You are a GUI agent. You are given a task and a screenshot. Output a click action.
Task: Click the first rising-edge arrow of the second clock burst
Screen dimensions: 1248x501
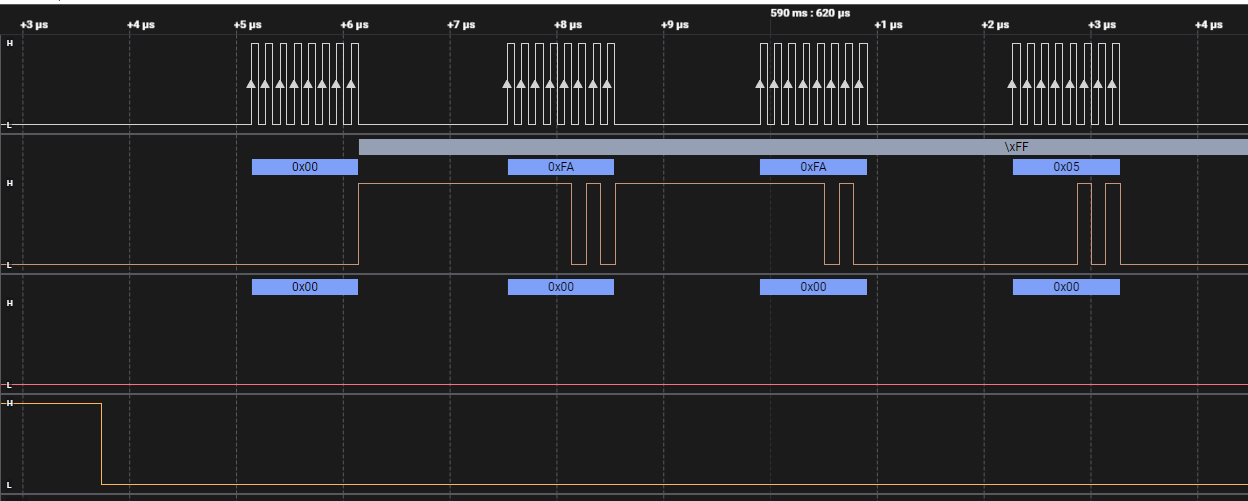507,84
